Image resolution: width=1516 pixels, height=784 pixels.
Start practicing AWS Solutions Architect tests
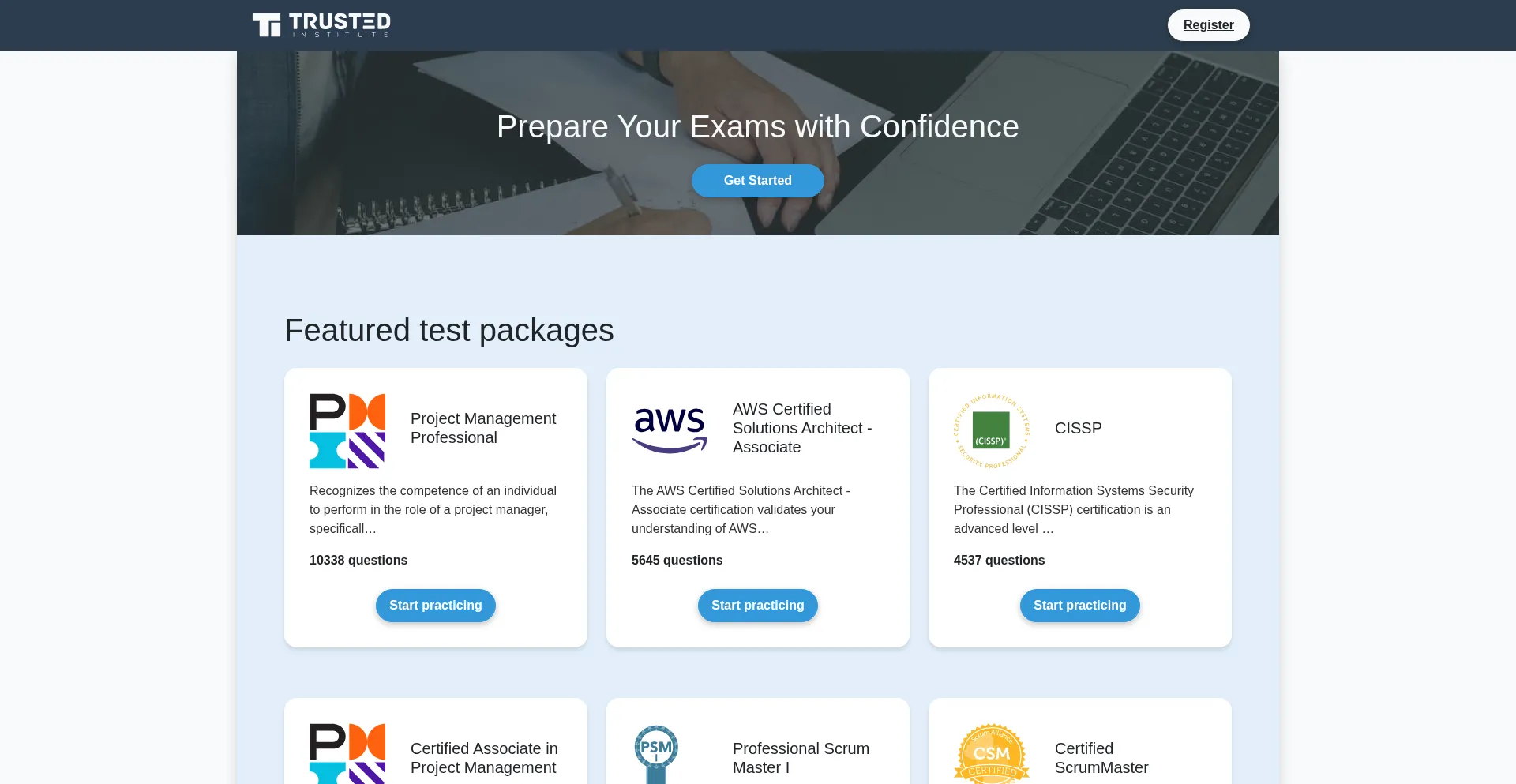tap(757, 606)
